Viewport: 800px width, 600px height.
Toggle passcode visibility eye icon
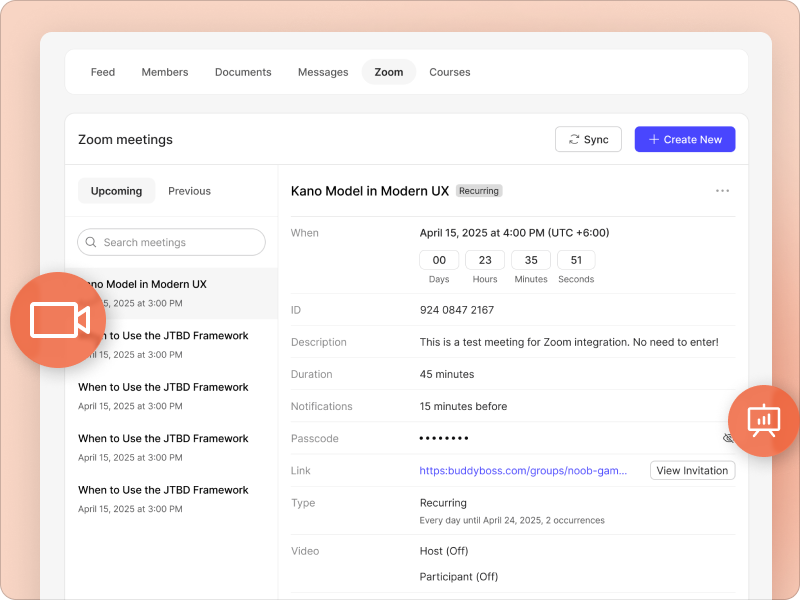[x=728, y=438]
